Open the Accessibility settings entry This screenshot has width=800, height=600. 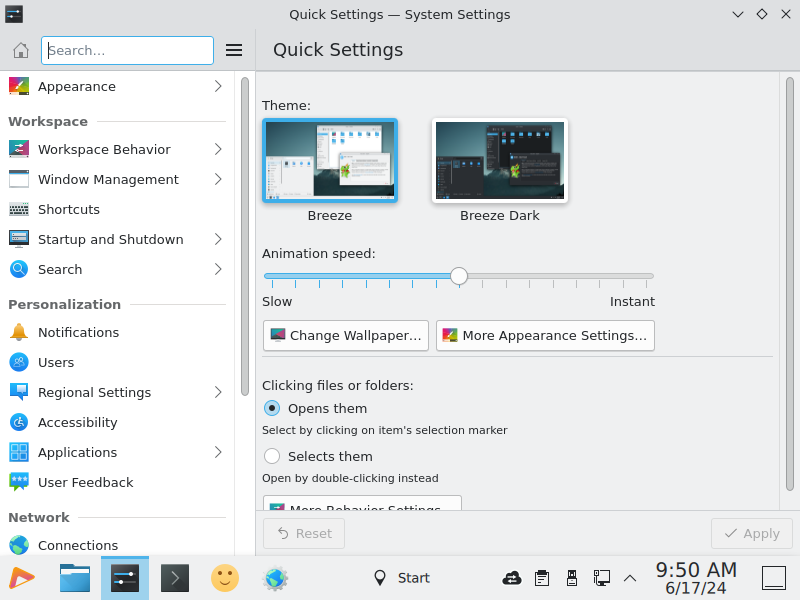coord(117,422)
